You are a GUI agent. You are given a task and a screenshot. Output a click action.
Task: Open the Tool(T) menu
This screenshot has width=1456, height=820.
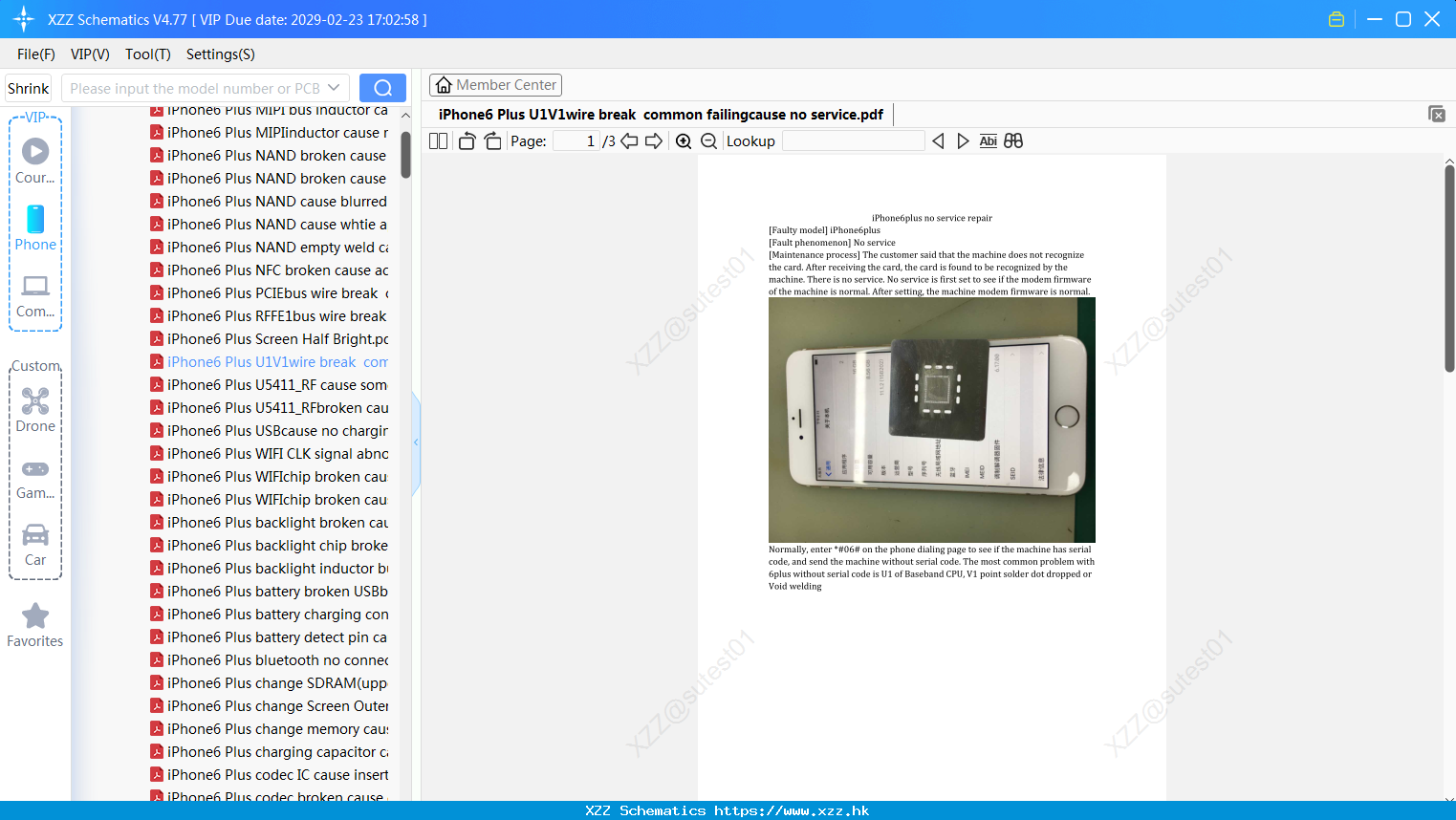point(148,54)
